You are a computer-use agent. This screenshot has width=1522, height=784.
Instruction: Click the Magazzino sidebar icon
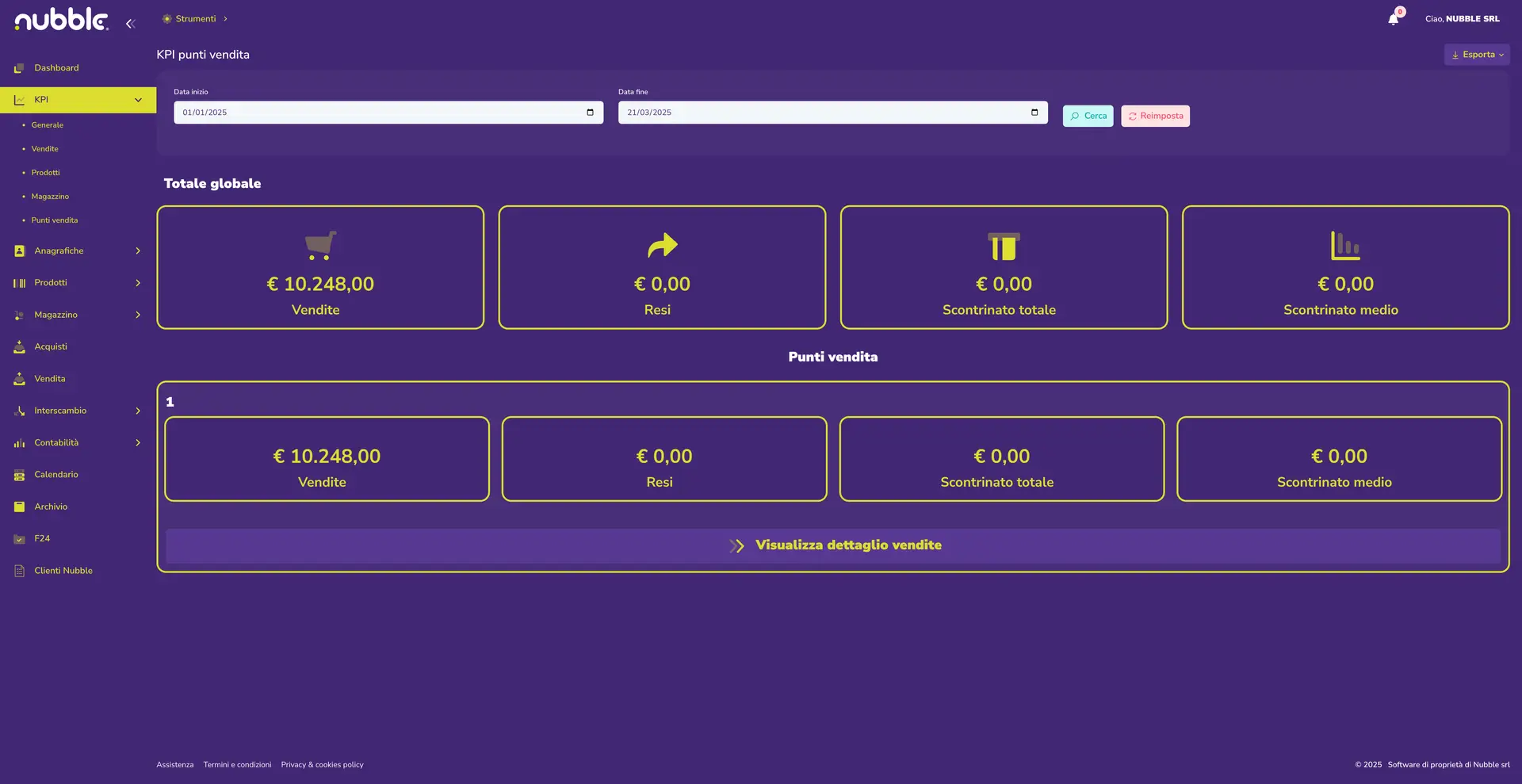pyautogui.click(x=19, y=316)
